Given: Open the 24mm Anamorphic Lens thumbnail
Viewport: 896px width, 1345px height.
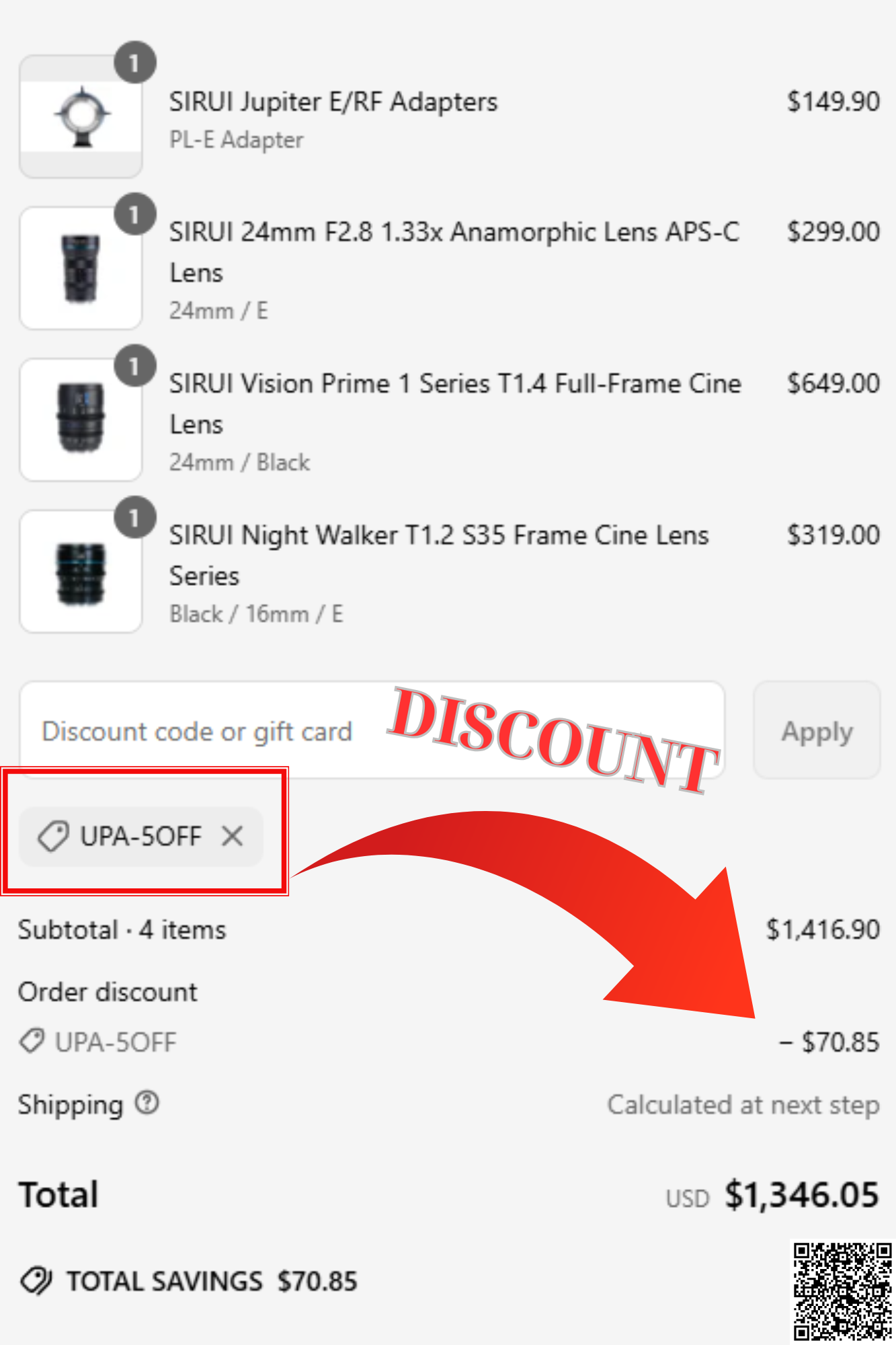Looking at the screenshot, I should tap(81, 268).
